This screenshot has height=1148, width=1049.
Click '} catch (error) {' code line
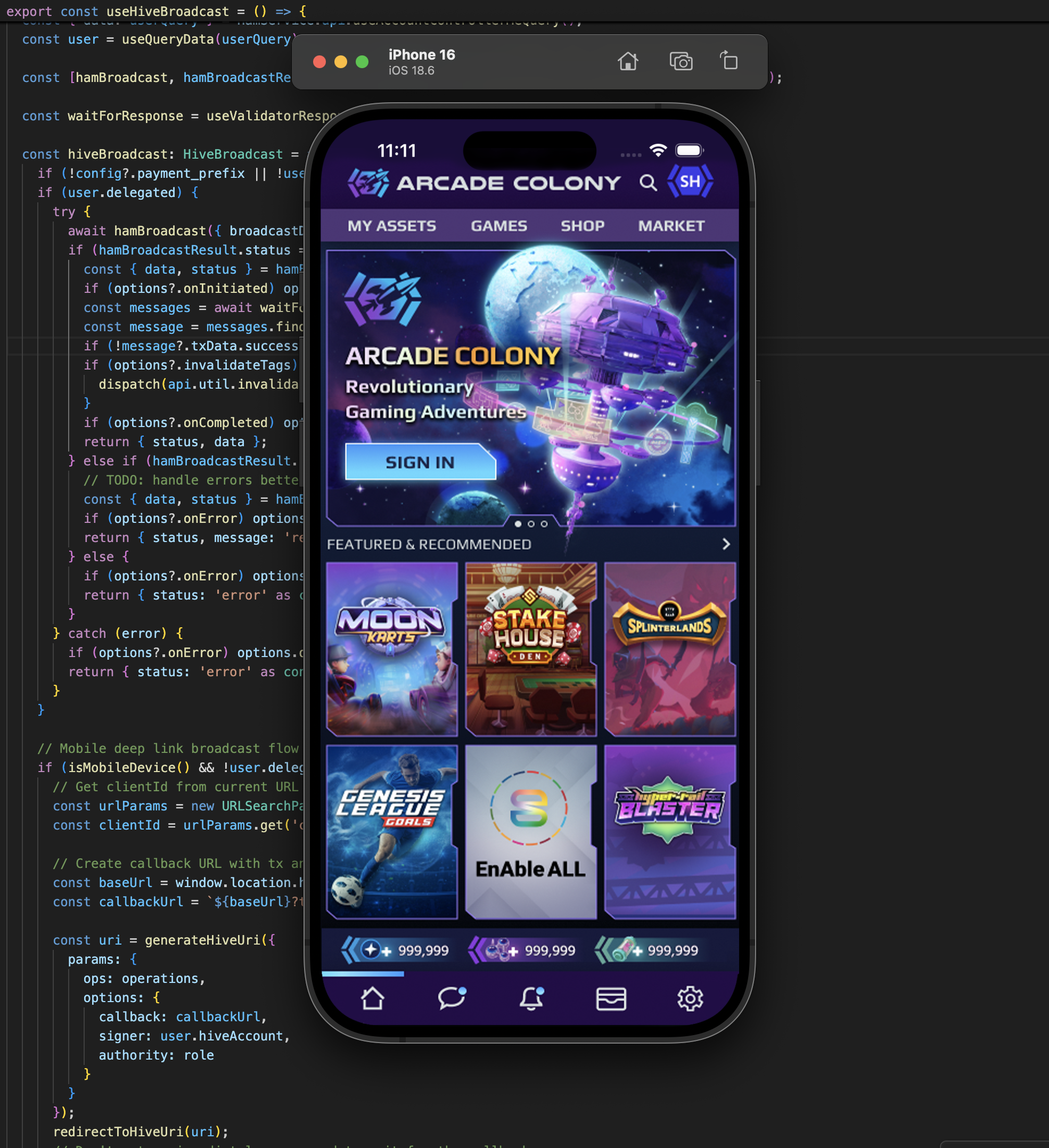coord(118,633)
